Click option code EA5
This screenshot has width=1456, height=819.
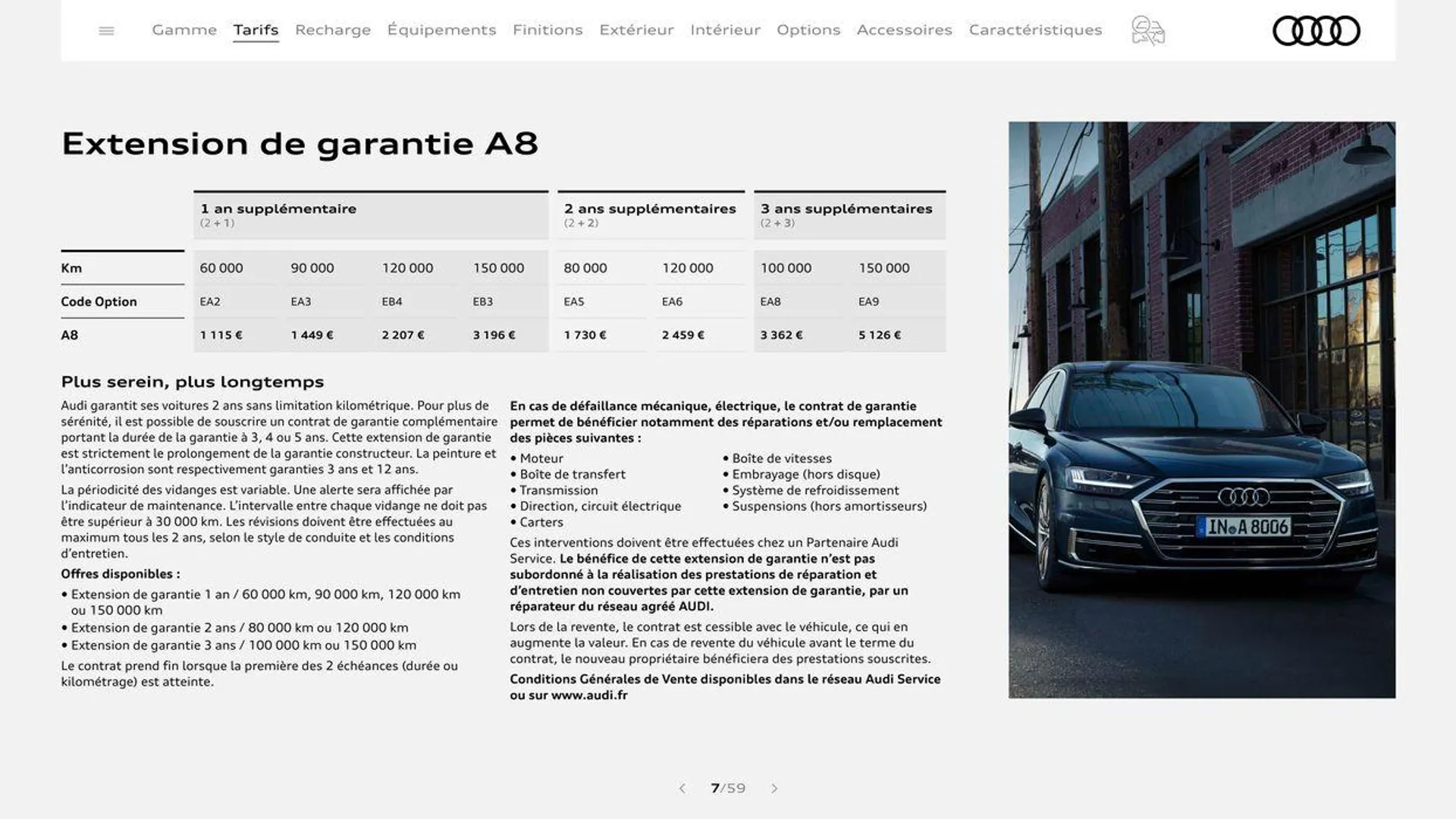[574, 302]
